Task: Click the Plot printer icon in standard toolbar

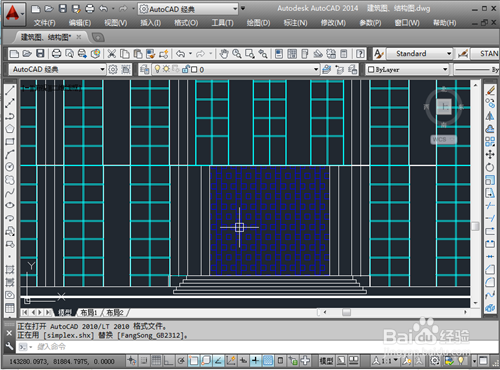Action: coord(56,54)
